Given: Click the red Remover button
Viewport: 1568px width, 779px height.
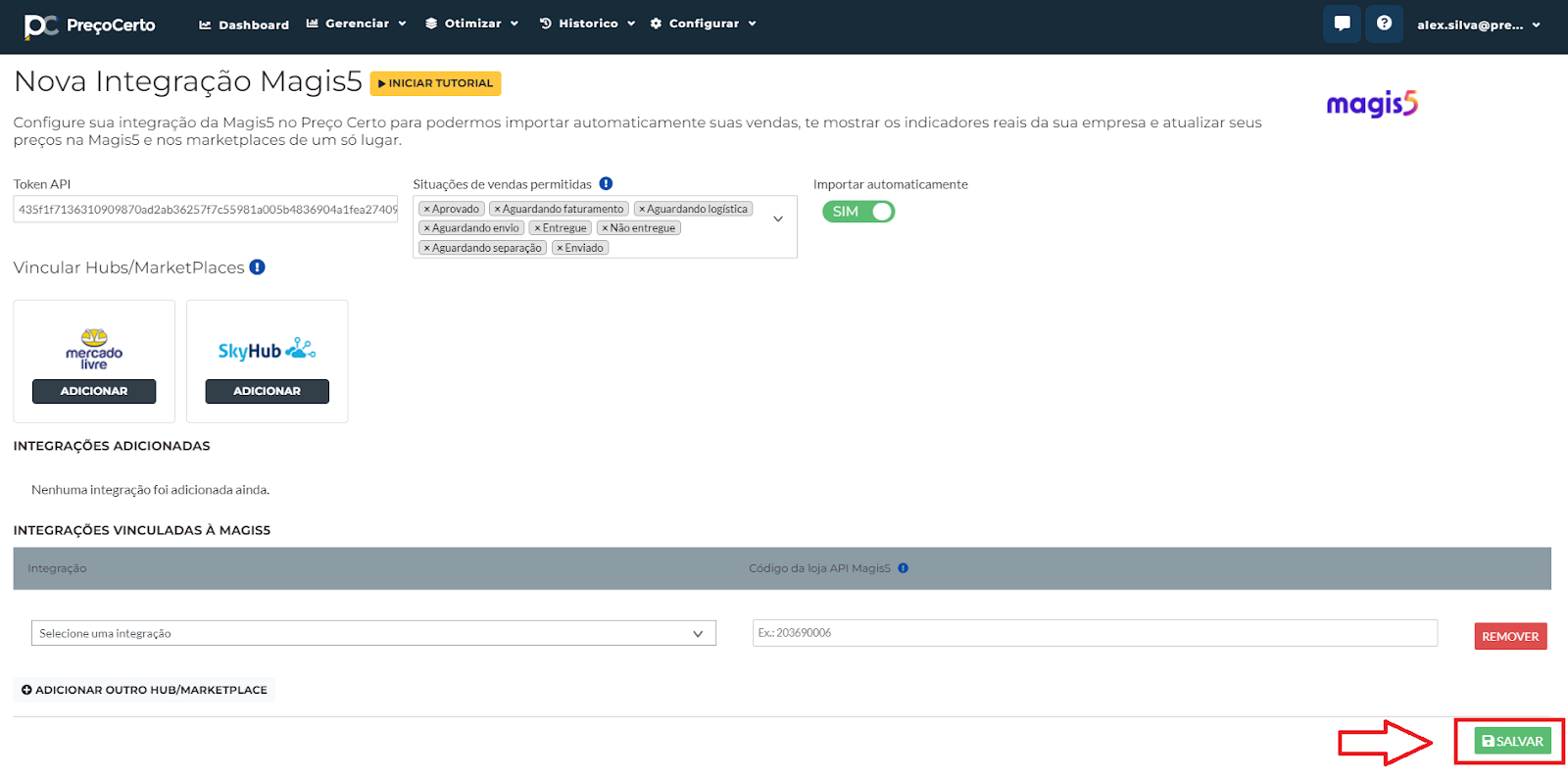Looking at the screenshot, I should [x=1510, y=636].
